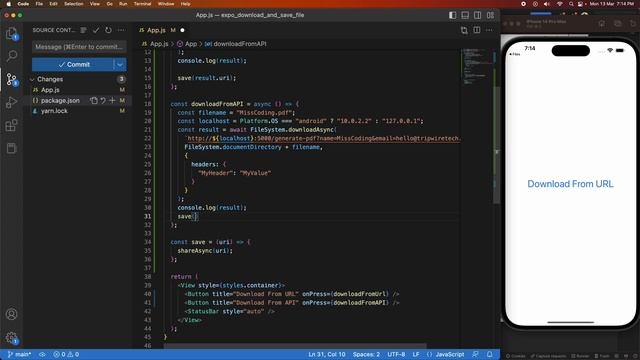Click the view-as-tree icon in Source Control header
Screen dimensions: 640x360
[x=83, y=30]
